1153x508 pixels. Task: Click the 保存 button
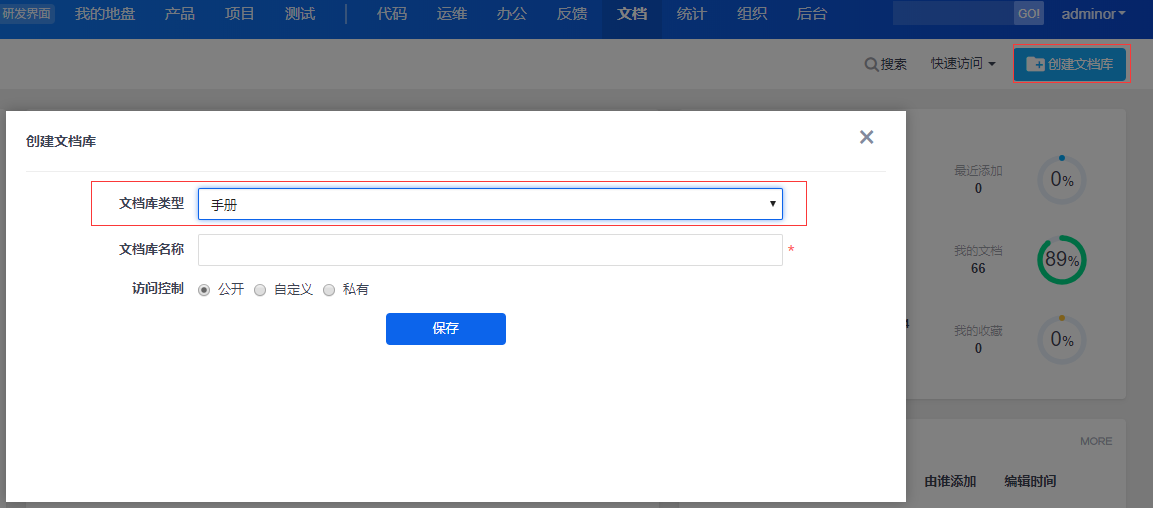(x=446, y=329)
